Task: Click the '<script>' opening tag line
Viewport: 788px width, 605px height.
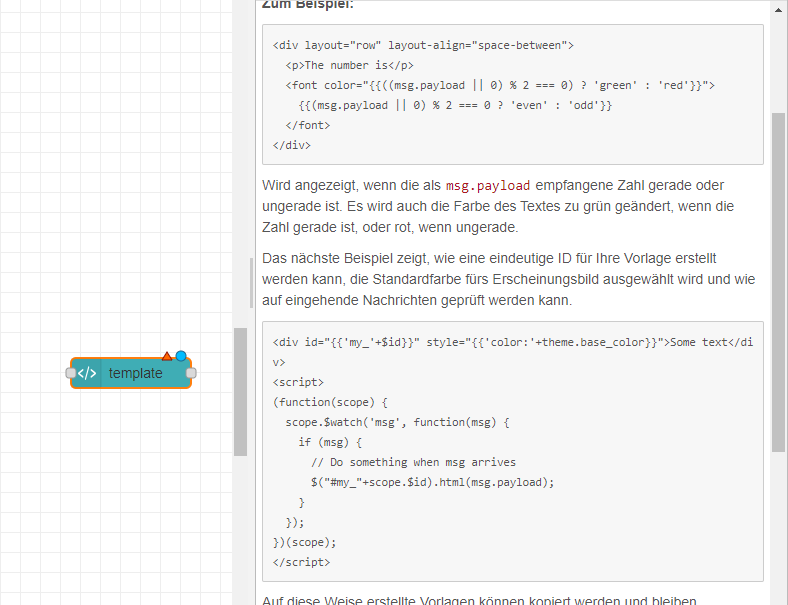Action: coord(298,382)
